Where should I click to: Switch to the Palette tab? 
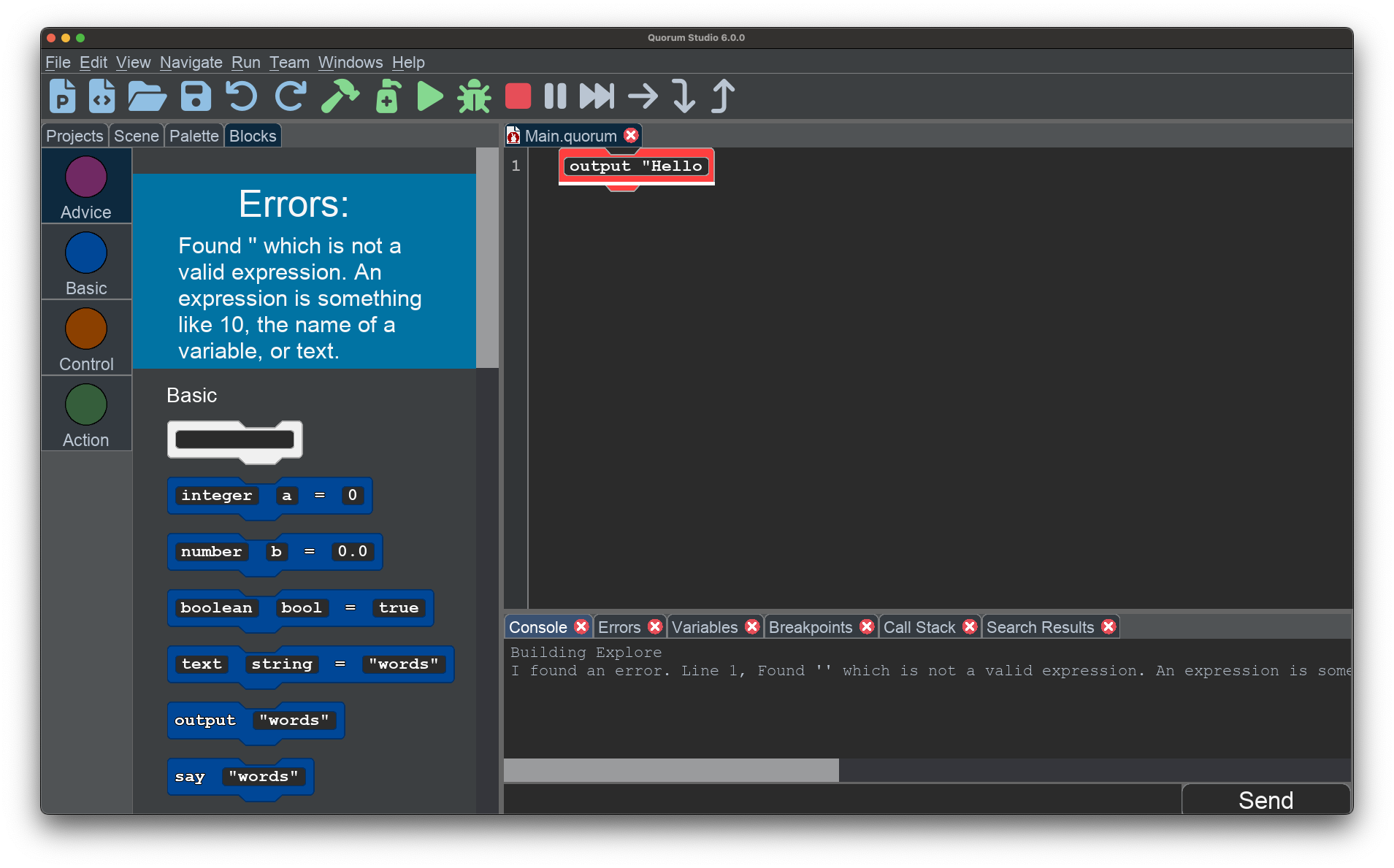(x=194, y=137)
